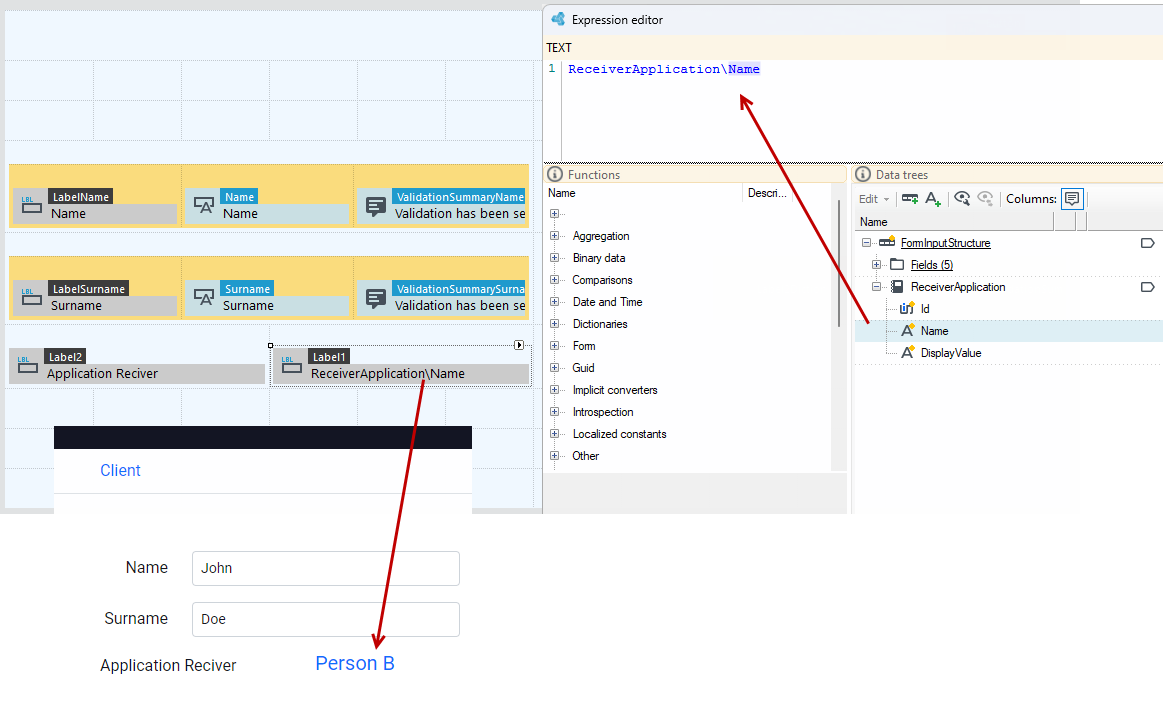Click the Person B link in preview

(355, 664)
